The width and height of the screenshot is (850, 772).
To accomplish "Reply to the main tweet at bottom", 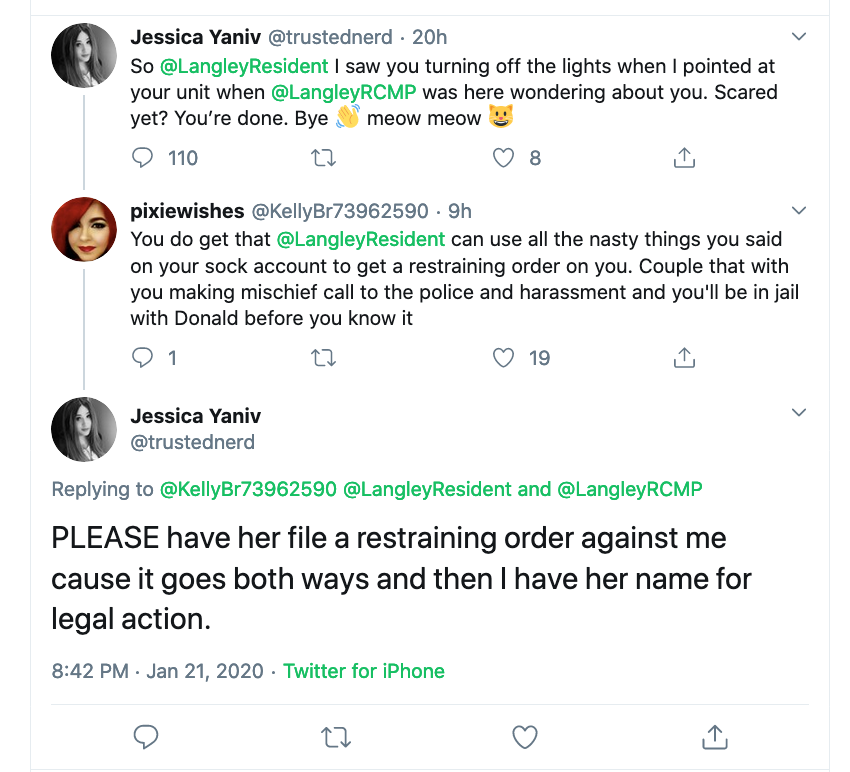I will [x=146, y=737].
